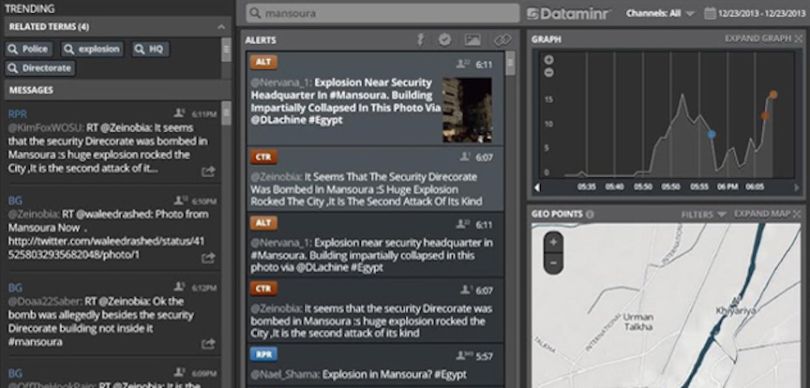The width and height of the screenshot is (810, 388).
Task: Zoom in on the graph
Action: (x=549, y=60)
